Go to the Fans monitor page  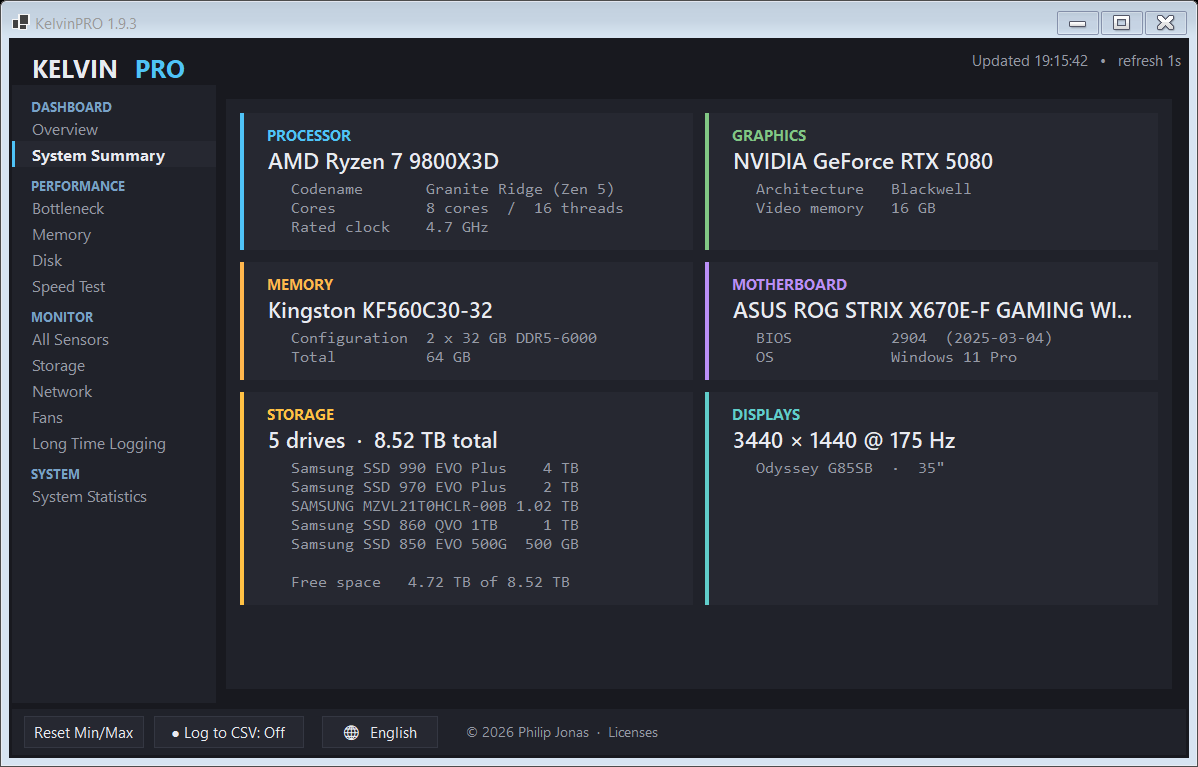click(47, 418)
